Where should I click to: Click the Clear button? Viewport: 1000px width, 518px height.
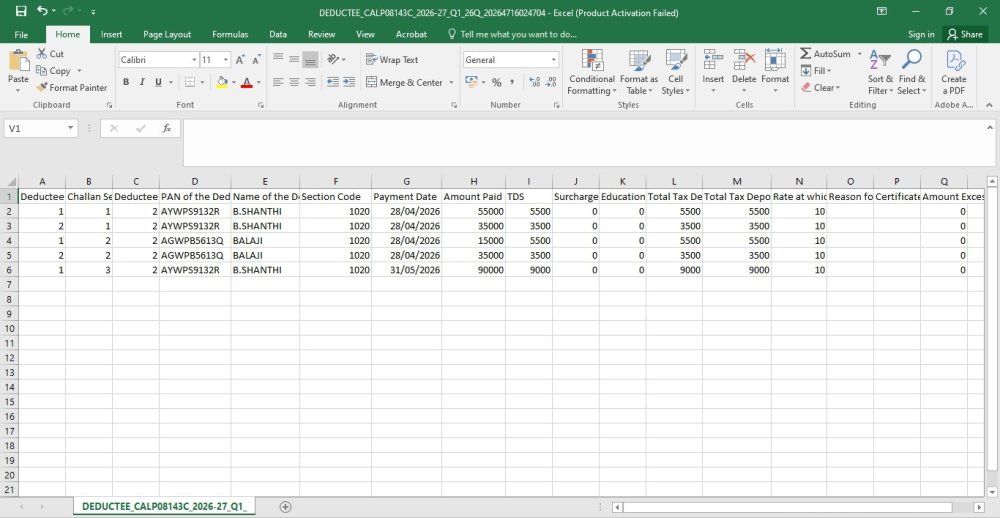coord(821,87)
